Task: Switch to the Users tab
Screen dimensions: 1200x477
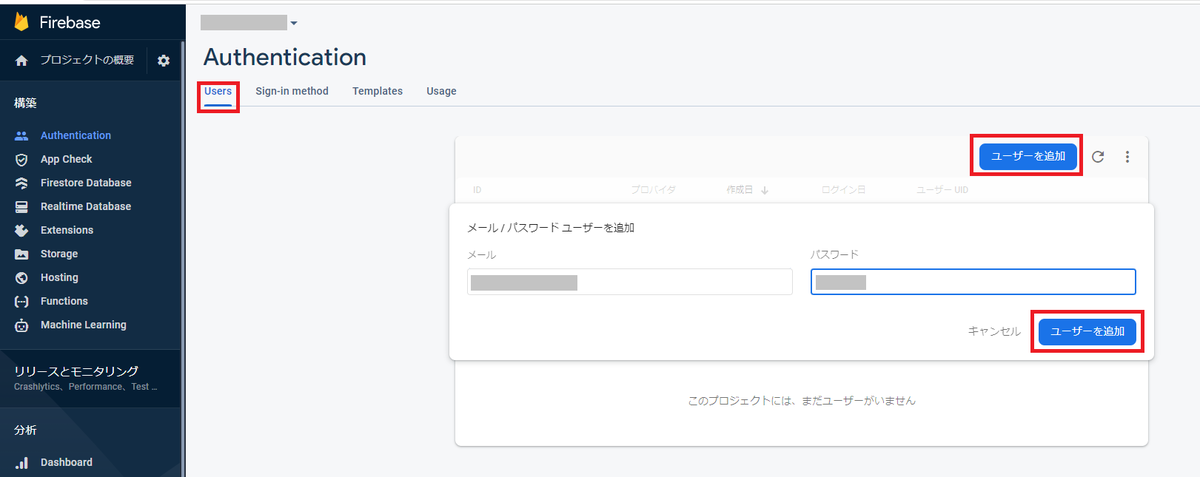Action: click(x=218, y=91)
